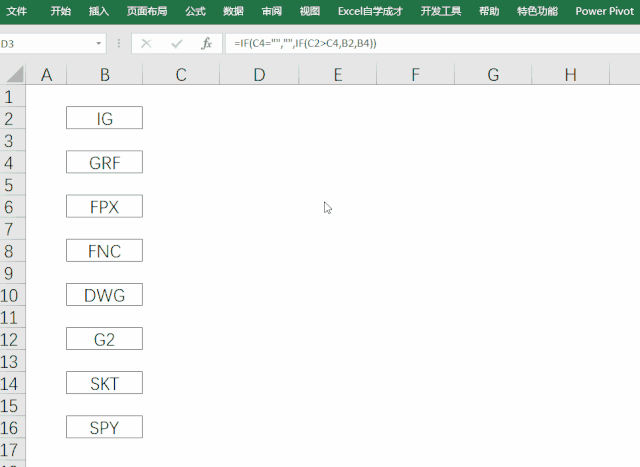Open the 插入 ribbon tab

pyautogui.click(x=99, y=11)
